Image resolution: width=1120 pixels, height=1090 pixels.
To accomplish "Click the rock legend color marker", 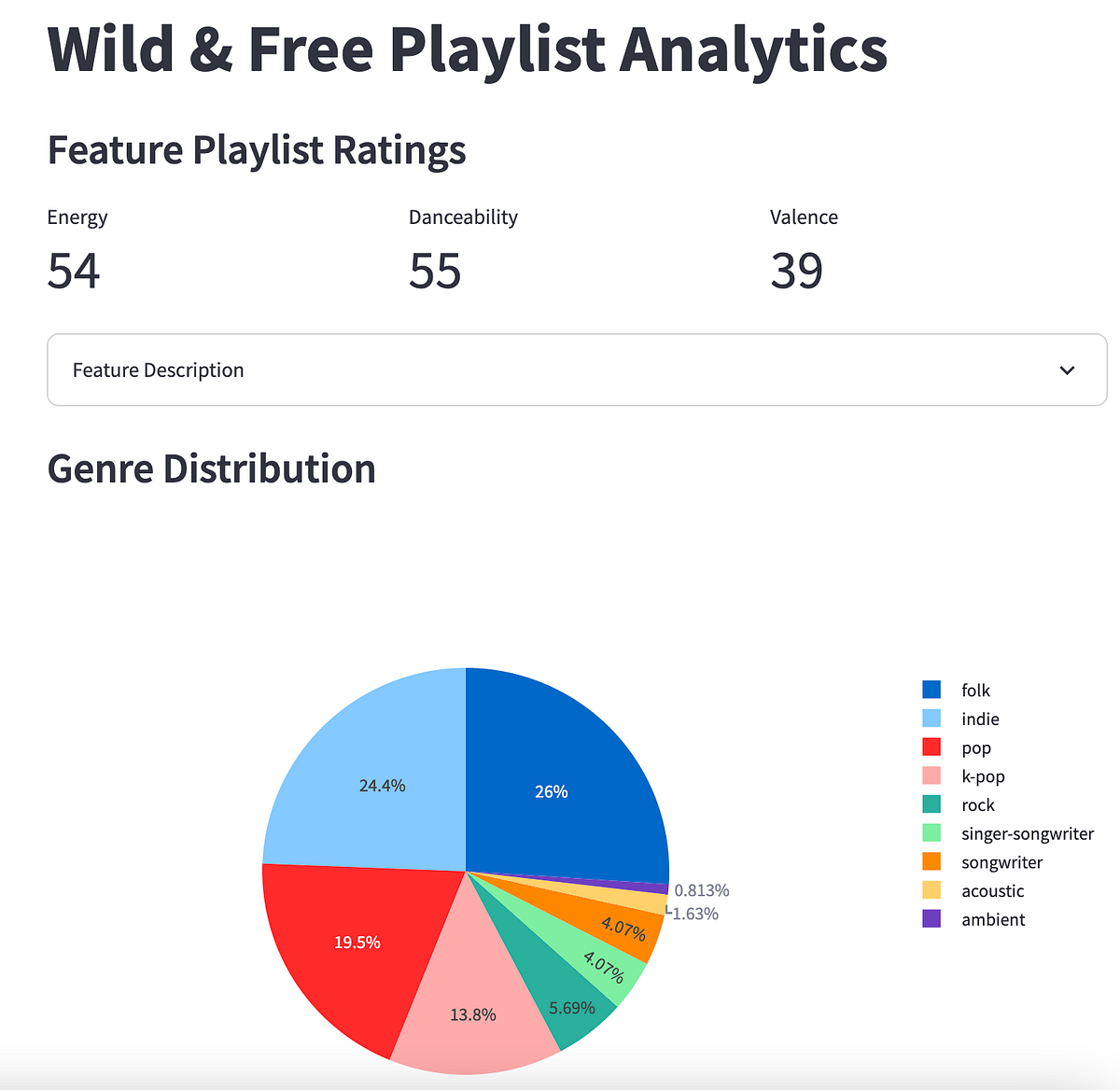I will click(930, 804).
